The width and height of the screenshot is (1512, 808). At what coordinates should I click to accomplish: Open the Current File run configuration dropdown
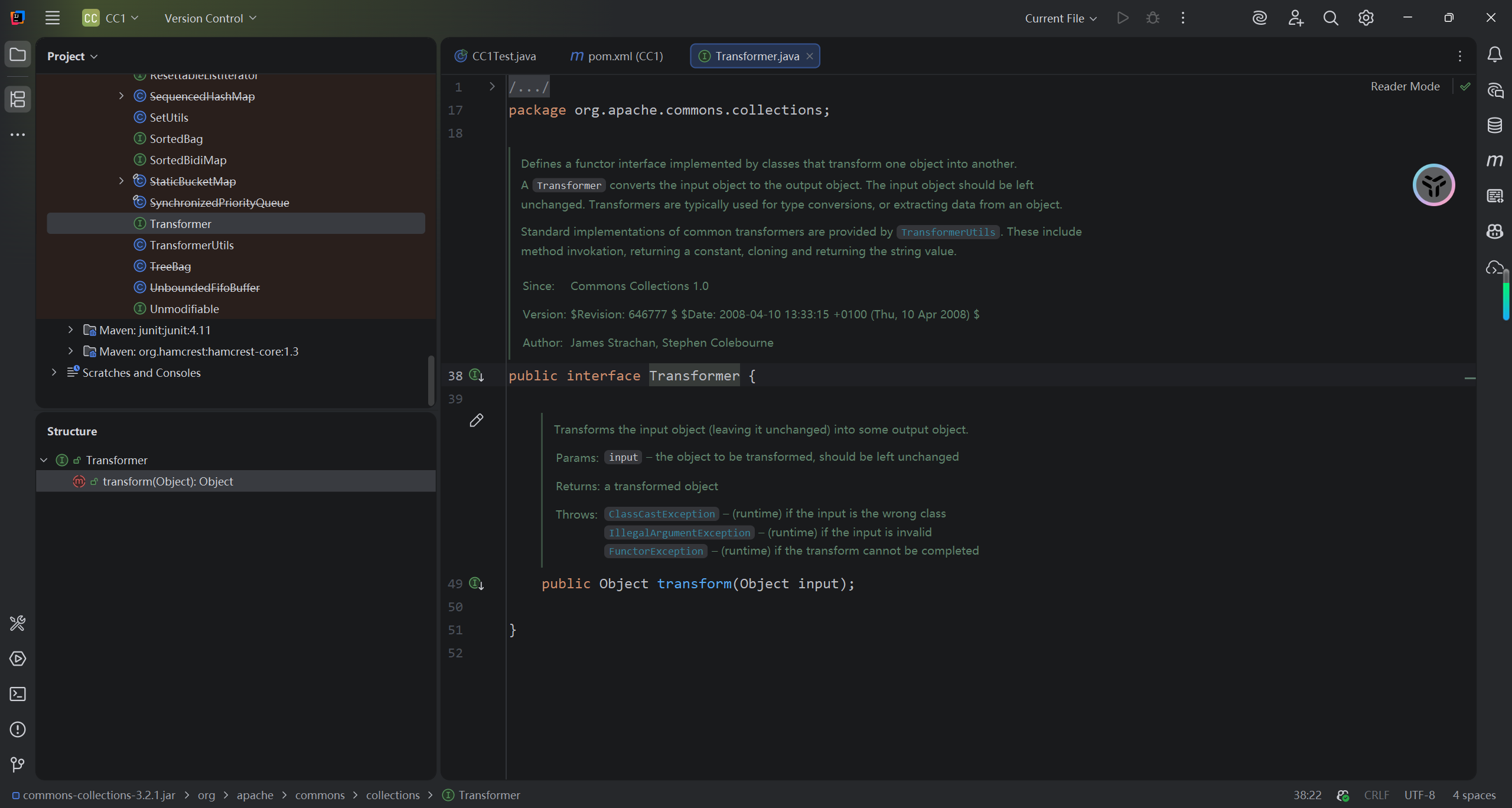(x=1060, y=18)
